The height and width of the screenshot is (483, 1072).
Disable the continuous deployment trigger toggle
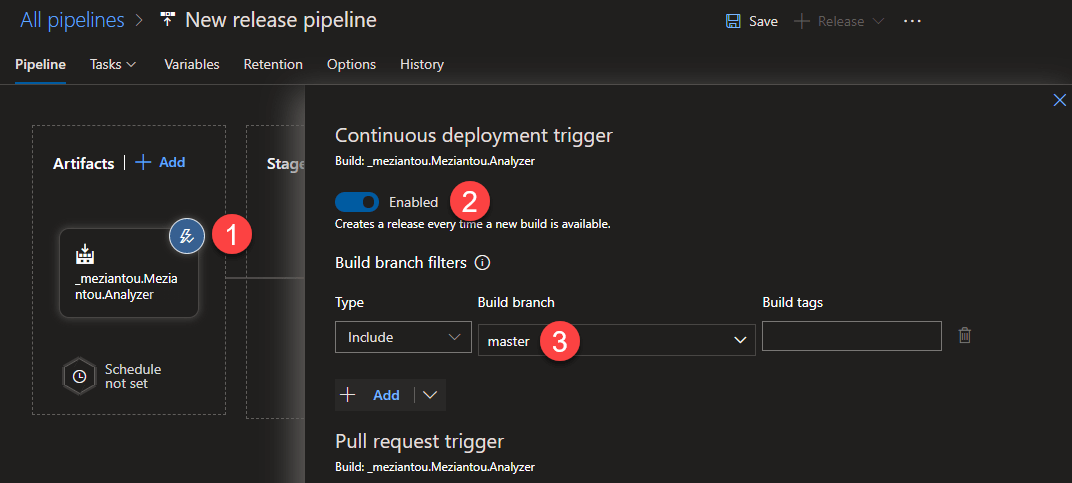click(357, 202)
